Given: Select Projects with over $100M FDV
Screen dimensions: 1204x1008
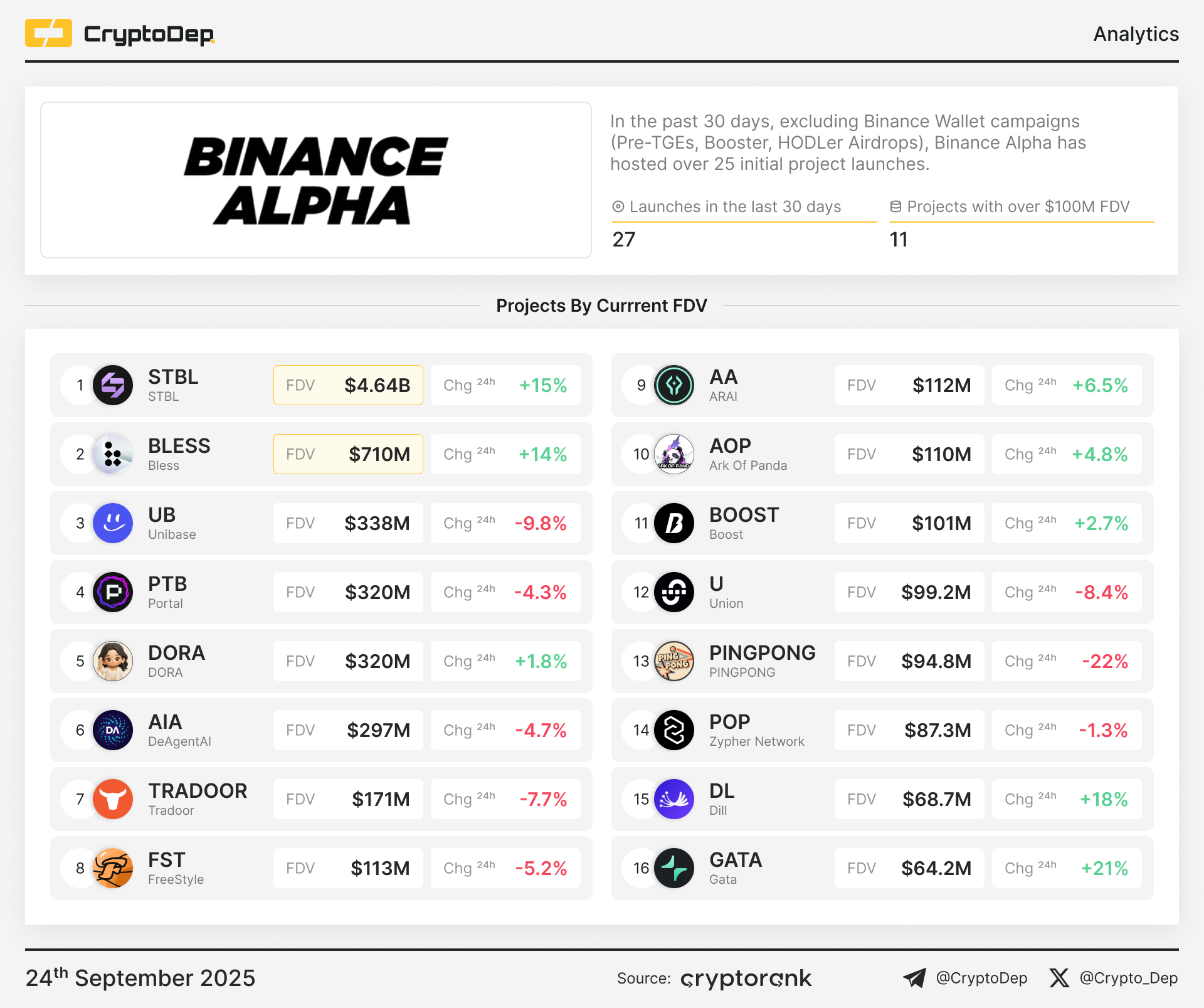Looking at the screenshot, I should click(1010, 207).
